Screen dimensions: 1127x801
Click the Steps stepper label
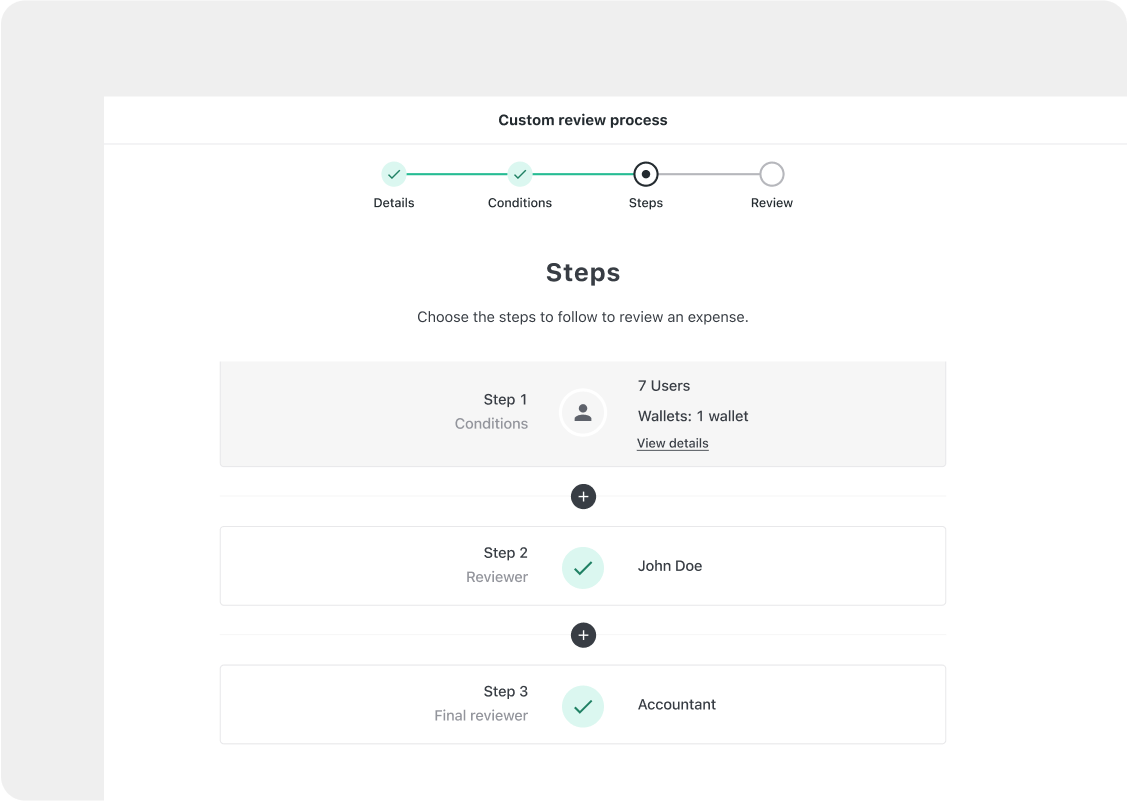[645, 203]
